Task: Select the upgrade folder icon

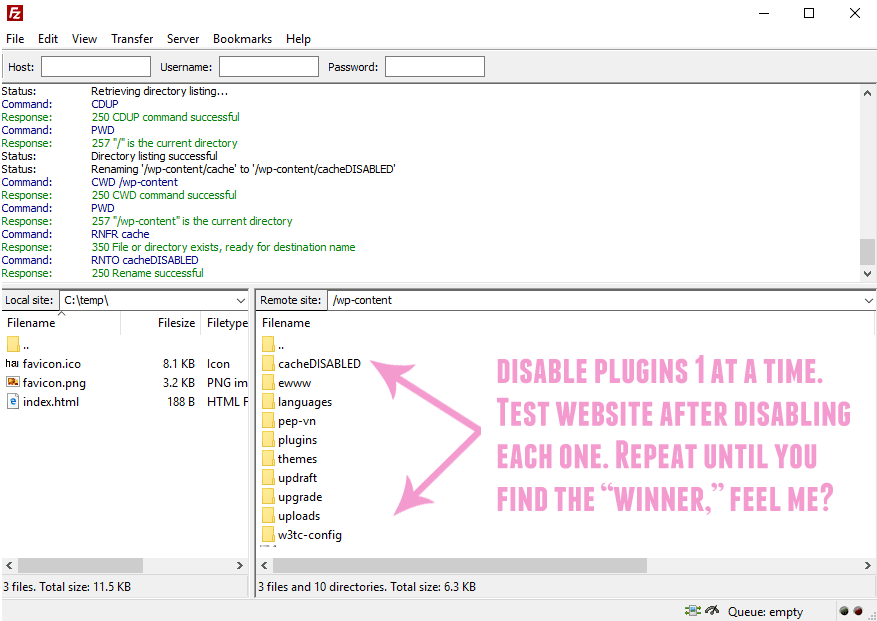Action: pos(268,497)
